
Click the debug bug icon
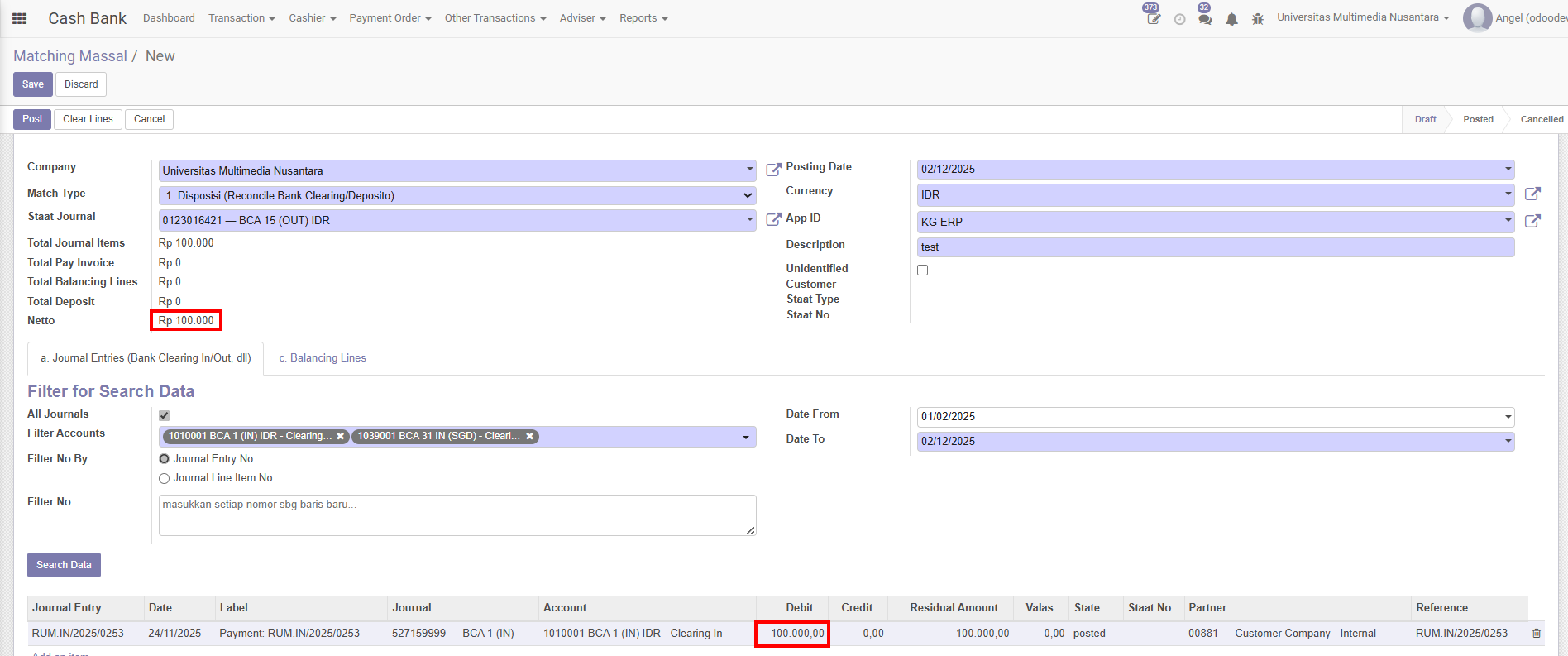tap(1258, 19)
